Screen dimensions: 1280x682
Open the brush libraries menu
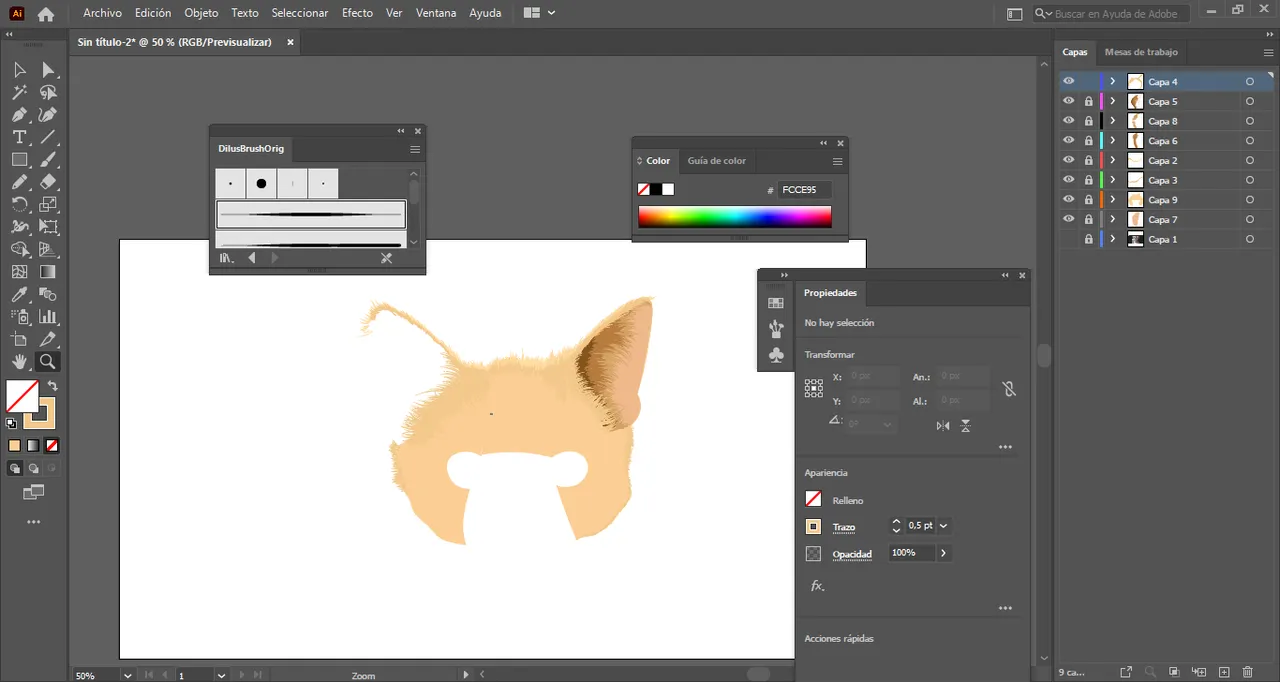[227, 258]
